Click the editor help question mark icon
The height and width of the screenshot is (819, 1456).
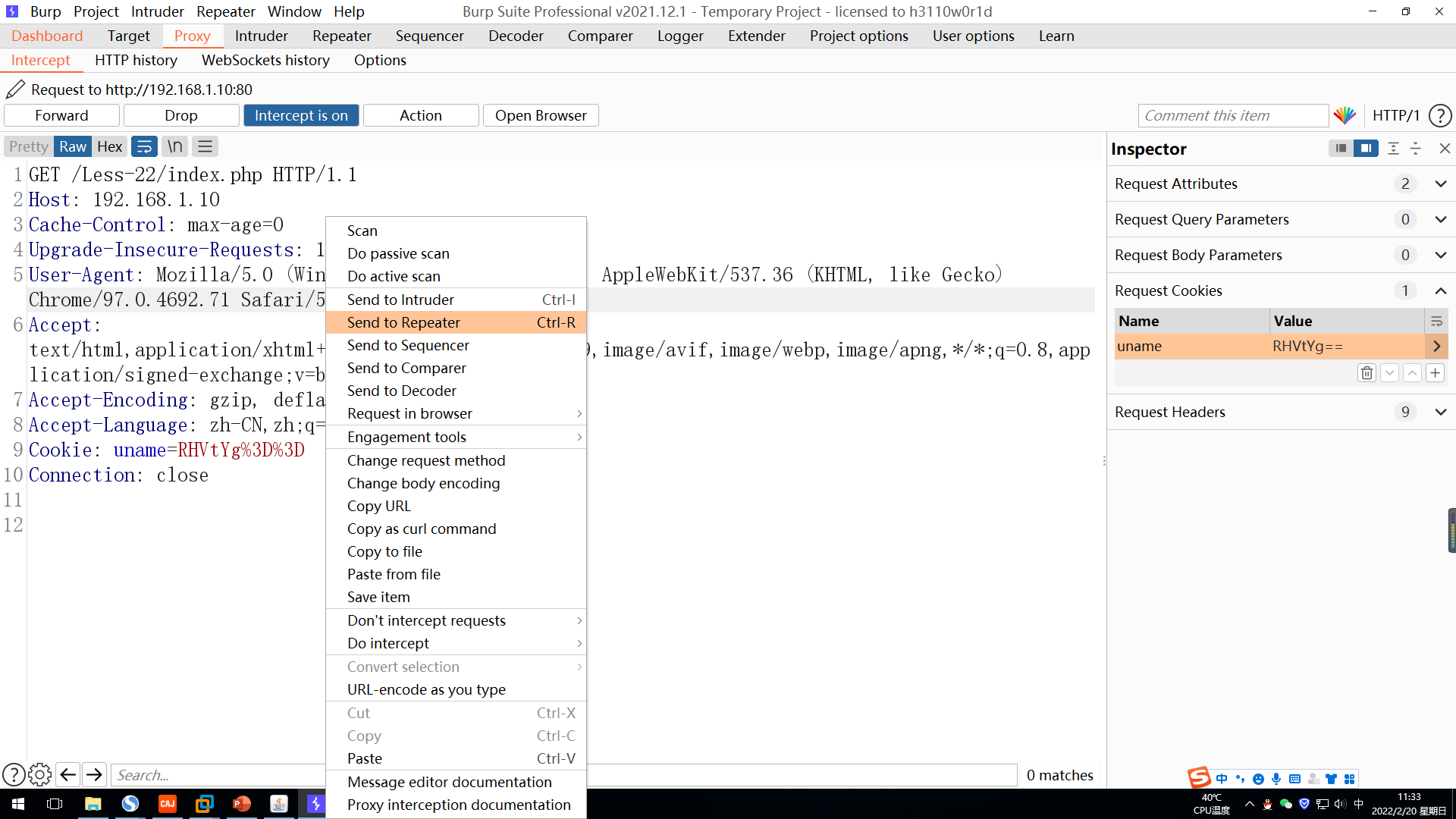pos(13,774)
